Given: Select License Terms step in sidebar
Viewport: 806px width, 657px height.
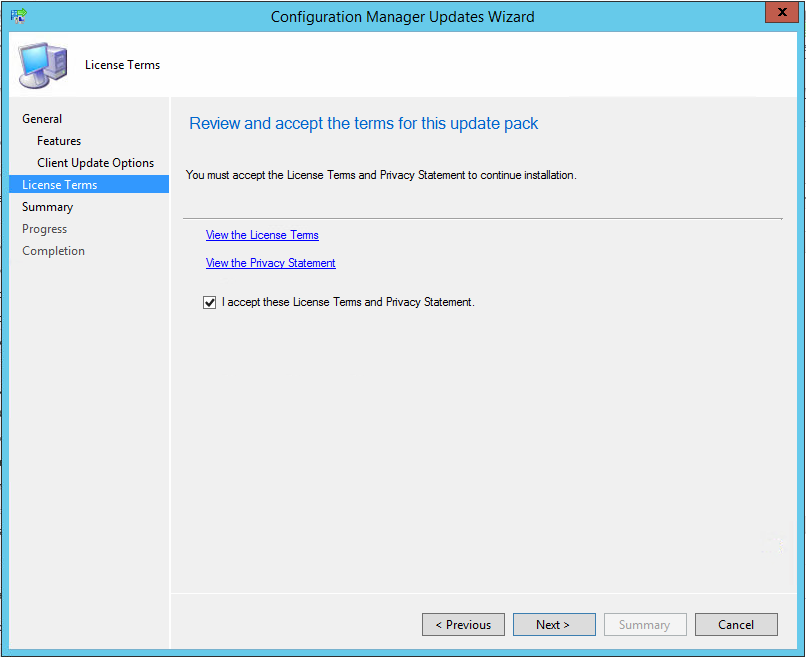Looking at the screenshot, I should pos(89,185).
